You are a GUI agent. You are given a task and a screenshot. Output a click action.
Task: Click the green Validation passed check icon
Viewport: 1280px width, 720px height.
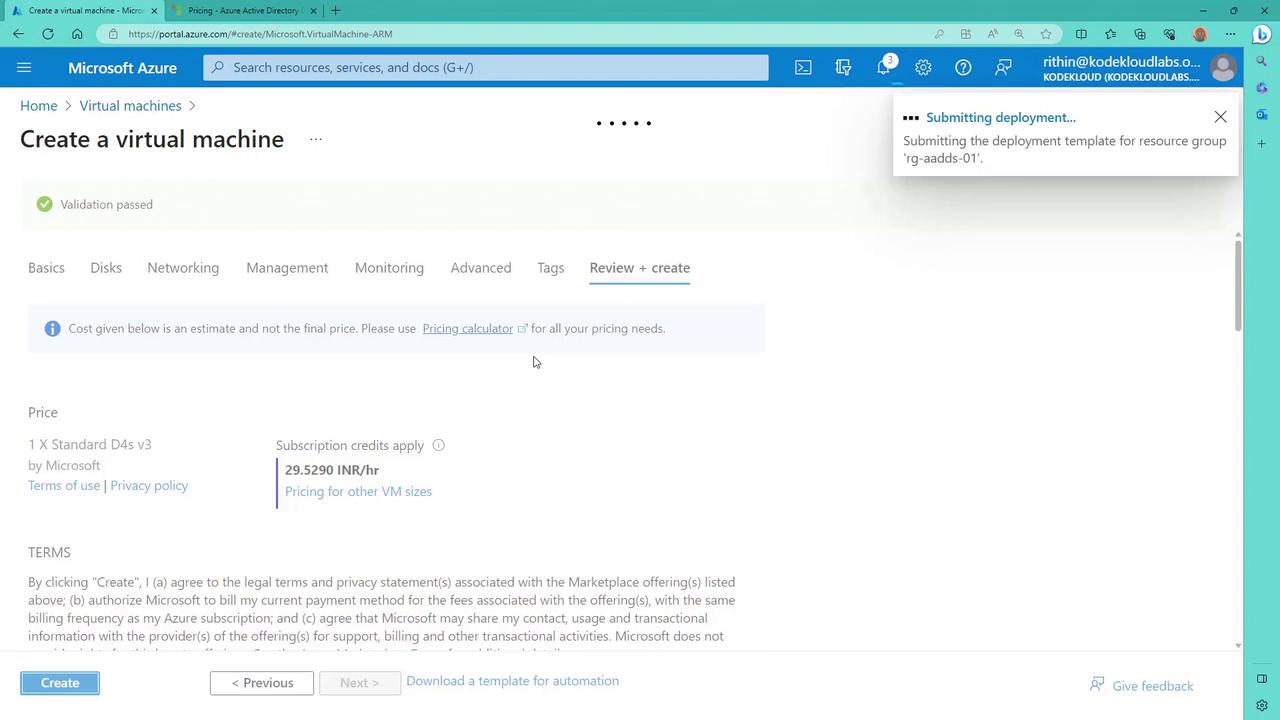pos(44,204)
